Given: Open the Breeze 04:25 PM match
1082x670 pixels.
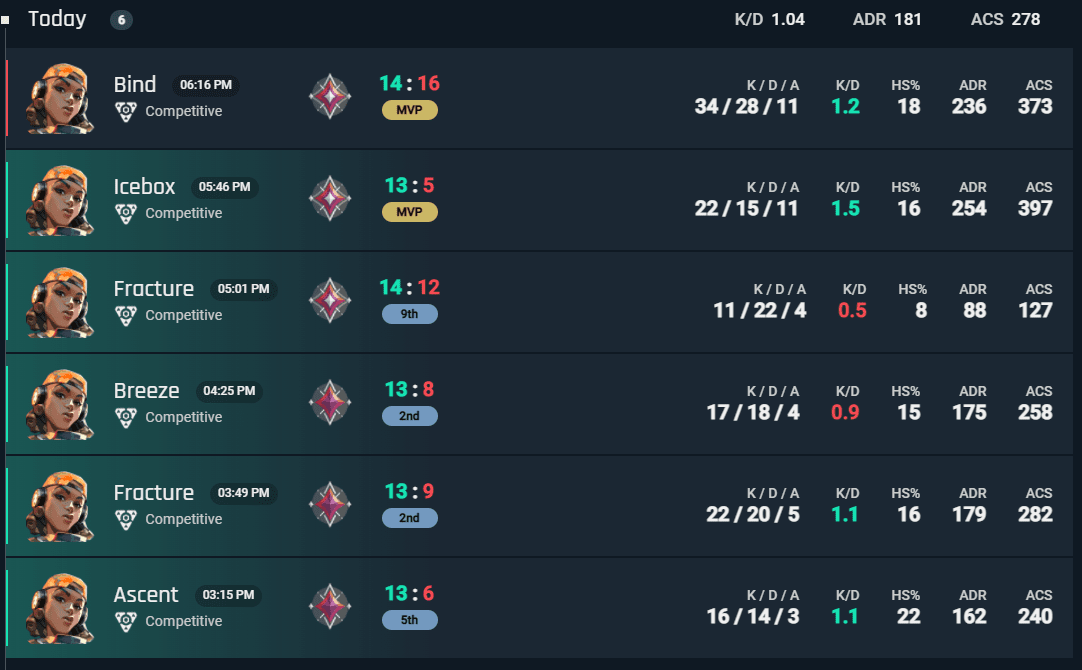Looking at the screenshot, I should [539, 404].
